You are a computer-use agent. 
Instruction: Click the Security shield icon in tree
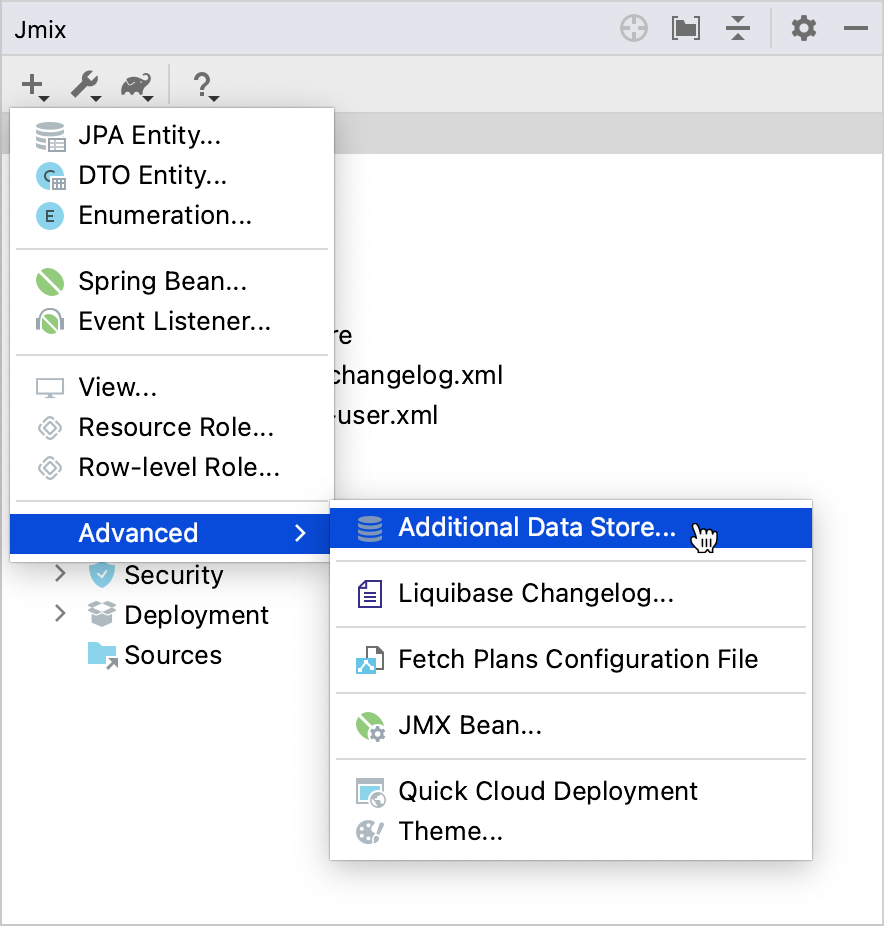[102, 575]
